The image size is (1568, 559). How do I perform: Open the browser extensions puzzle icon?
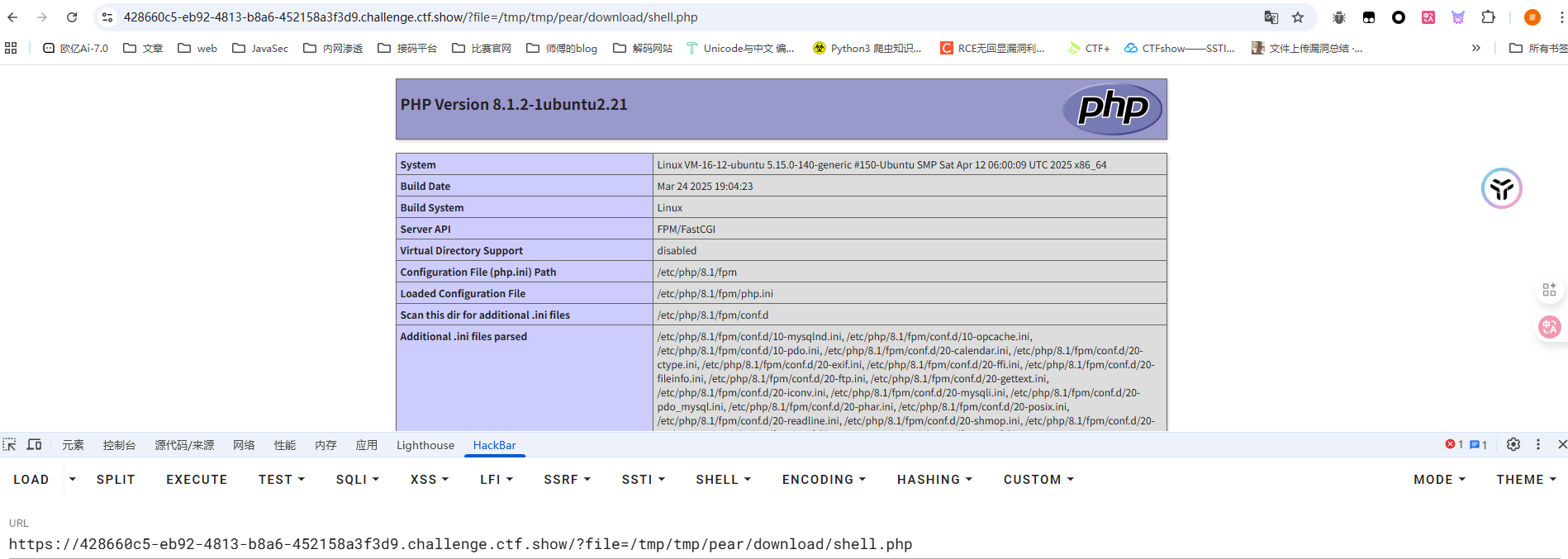point(1488,17)
